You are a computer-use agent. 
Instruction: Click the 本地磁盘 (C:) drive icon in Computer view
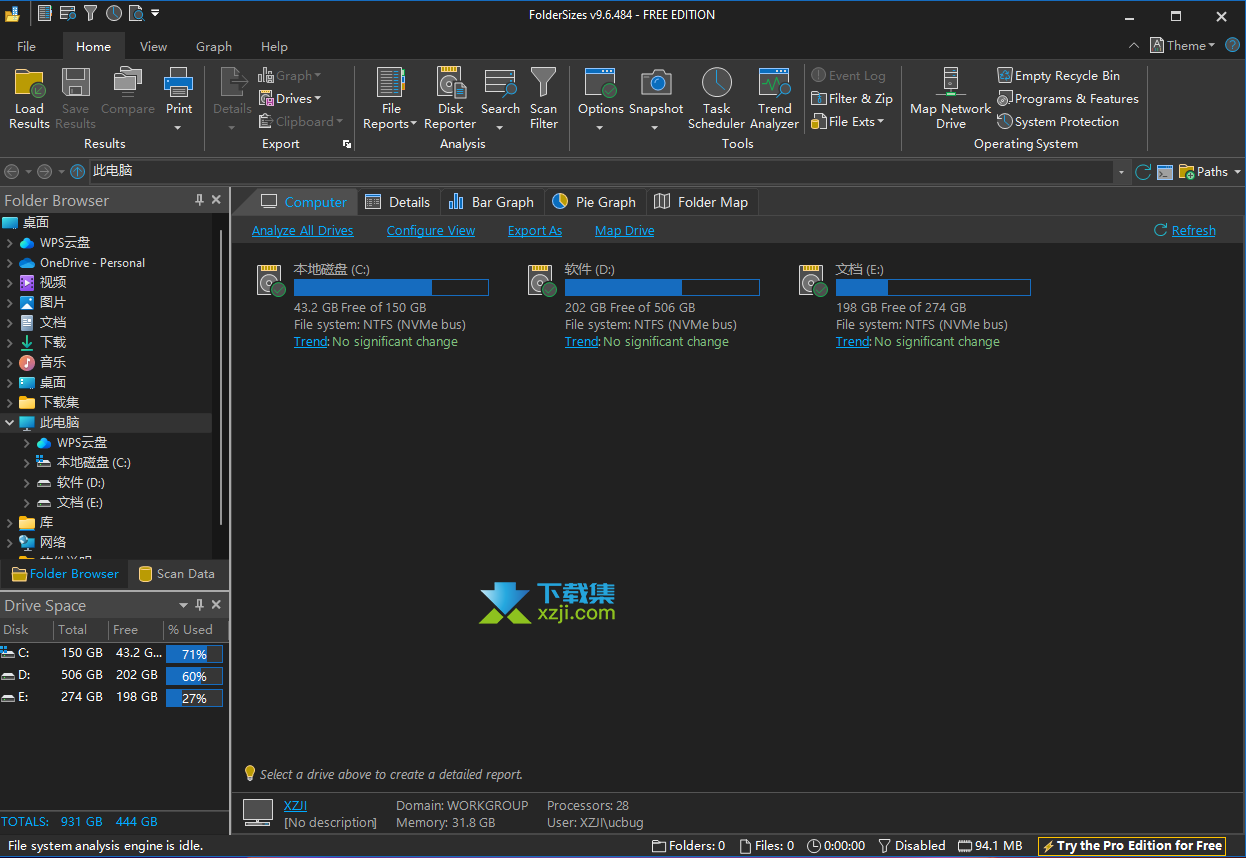coord(272,281)
